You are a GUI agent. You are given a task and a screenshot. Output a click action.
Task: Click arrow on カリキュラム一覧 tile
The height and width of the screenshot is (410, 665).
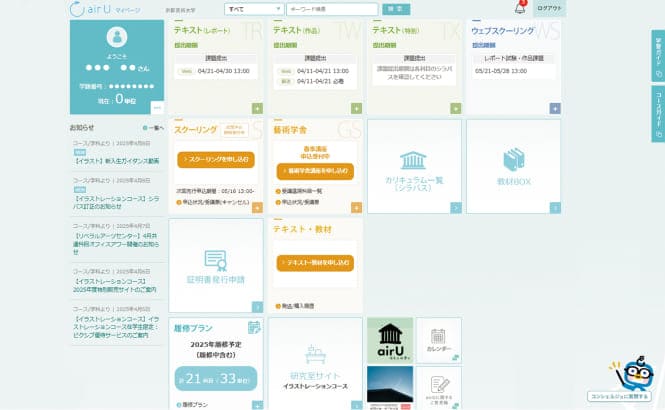click(456, 208)
